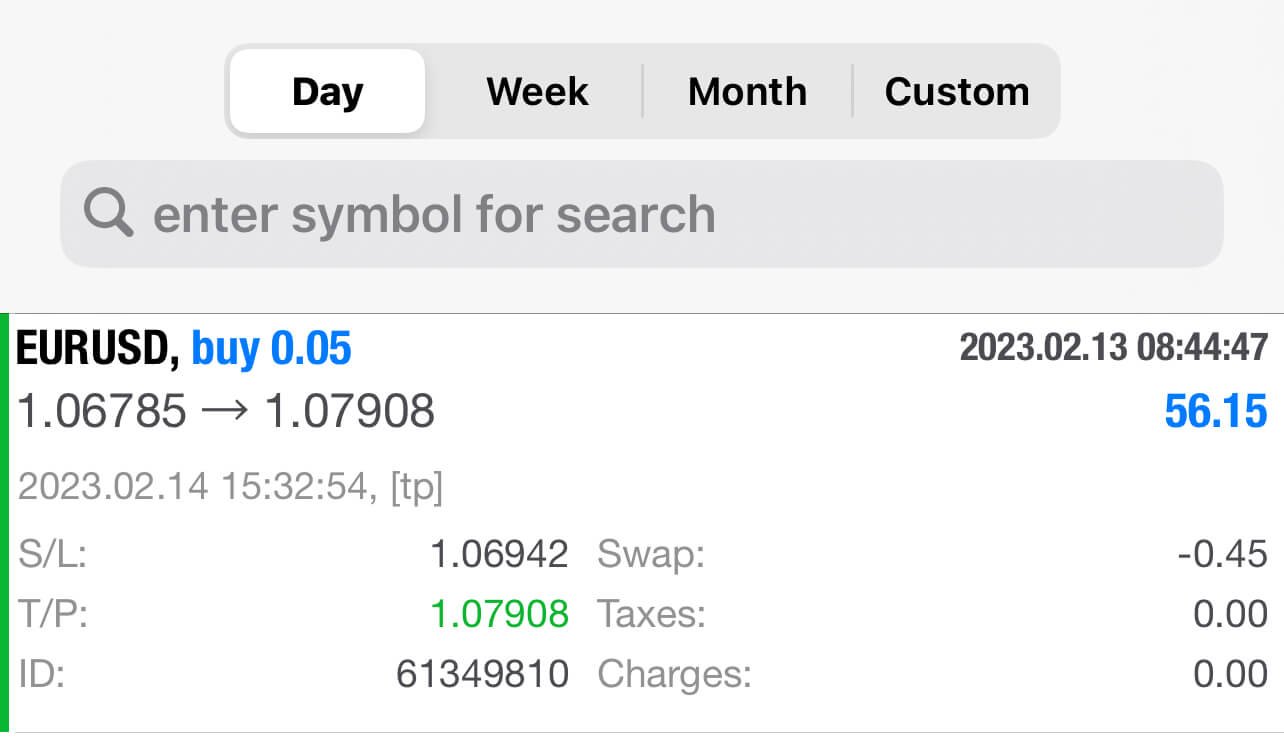This screenshot has height=748, width=1284.
Task: Tap the green profit indicator bar
Action: [x=5, y=523]
